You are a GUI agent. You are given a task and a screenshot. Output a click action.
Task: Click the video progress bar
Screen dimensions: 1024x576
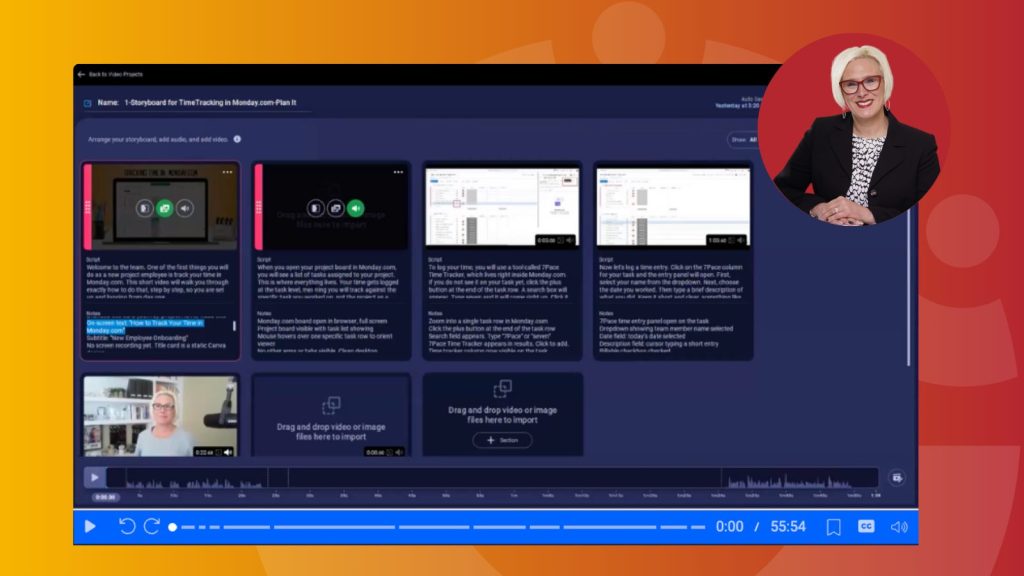point(437,527)
